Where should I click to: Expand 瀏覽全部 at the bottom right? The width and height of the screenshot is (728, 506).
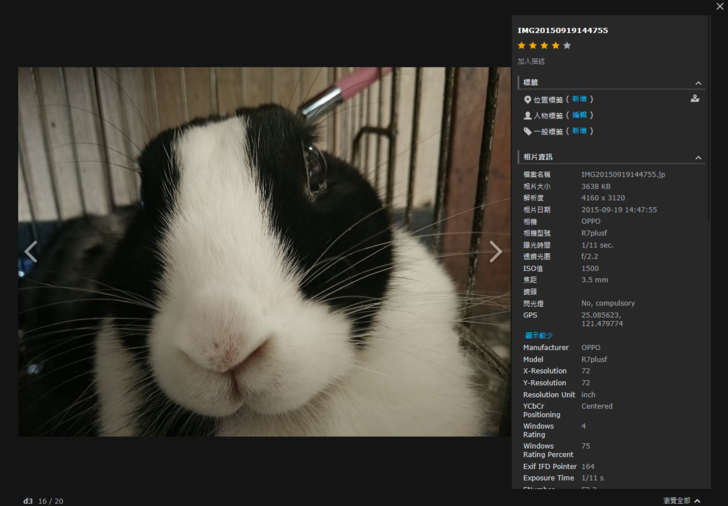pyautogui.click(x=681, y=500)
